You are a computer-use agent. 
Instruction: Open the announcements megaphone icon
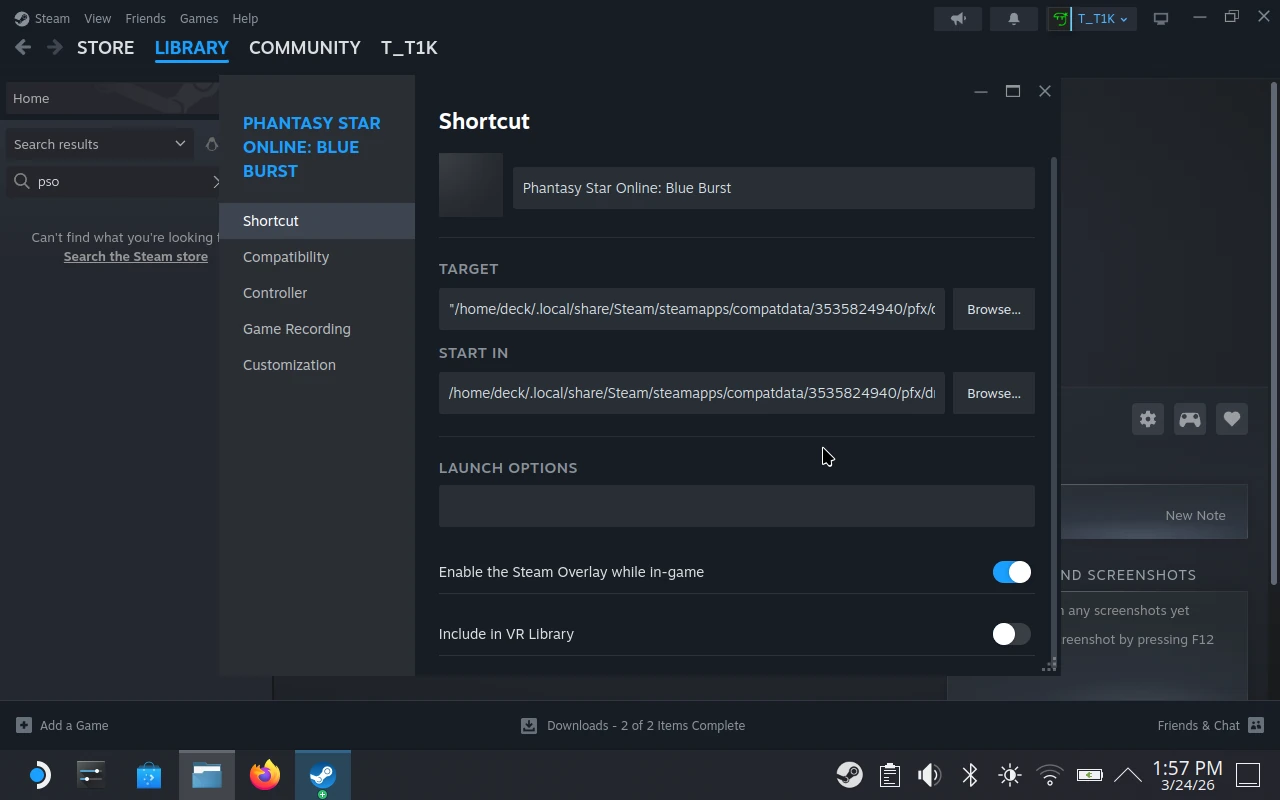[x=957, y=18]
